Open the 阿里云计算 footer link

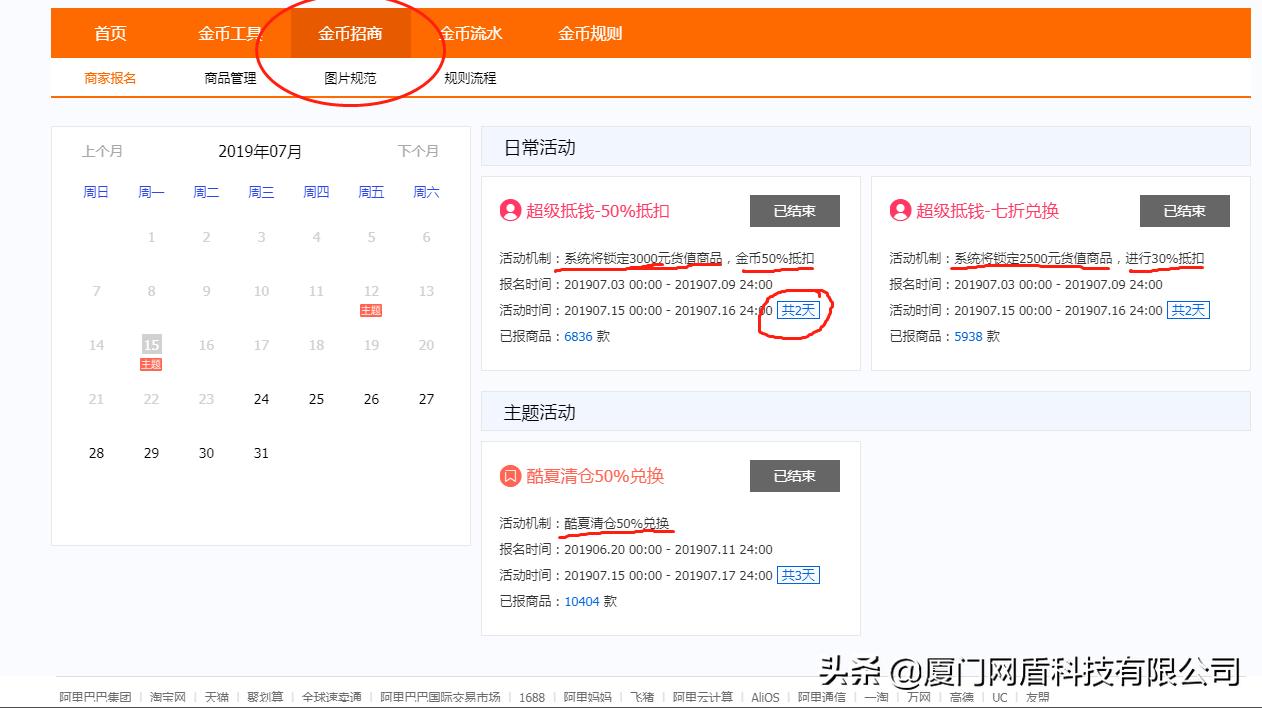click(702, 697)
